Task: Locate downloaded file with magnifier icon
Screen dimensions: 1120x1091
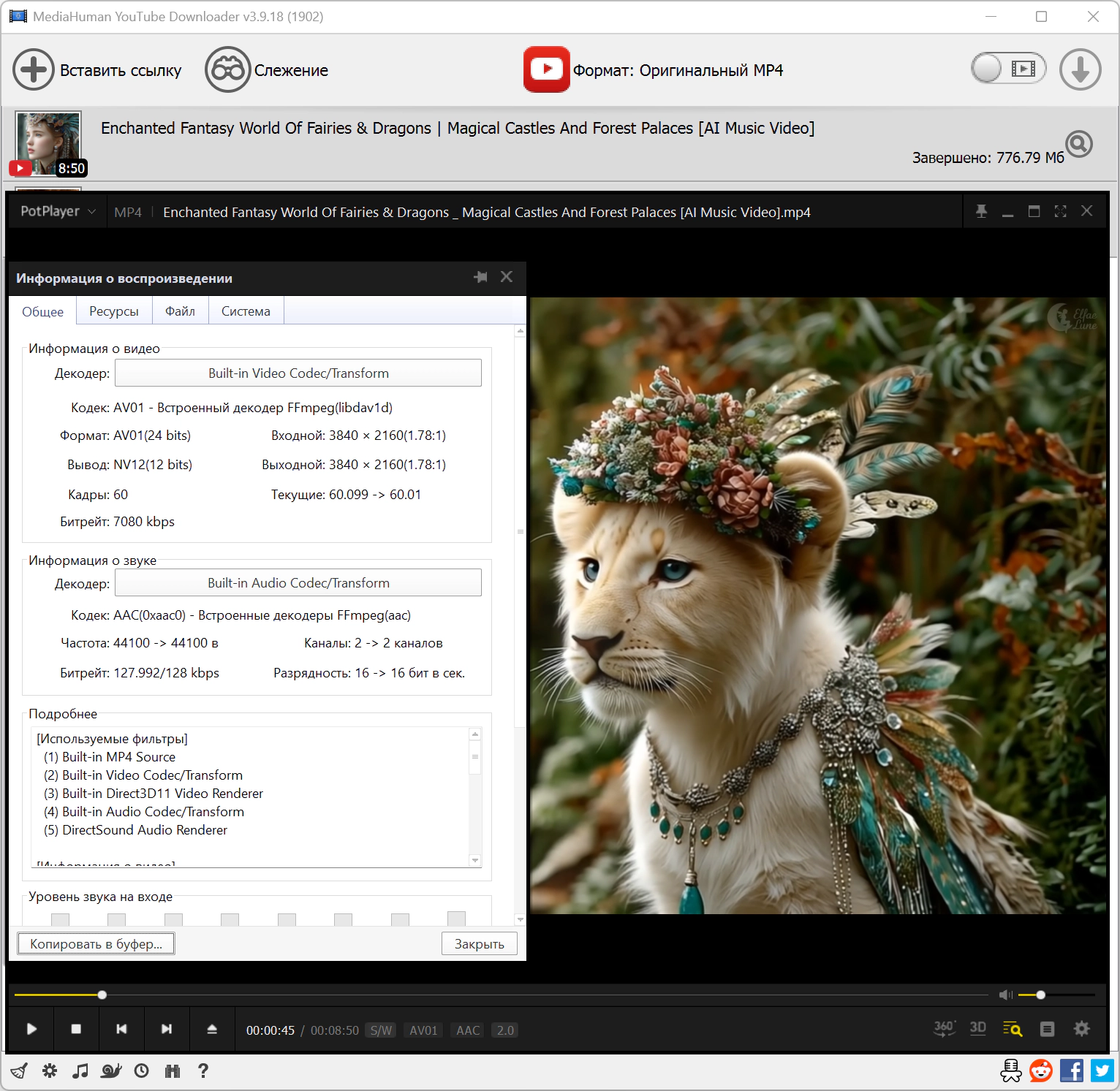Action: coord(1079,144)
